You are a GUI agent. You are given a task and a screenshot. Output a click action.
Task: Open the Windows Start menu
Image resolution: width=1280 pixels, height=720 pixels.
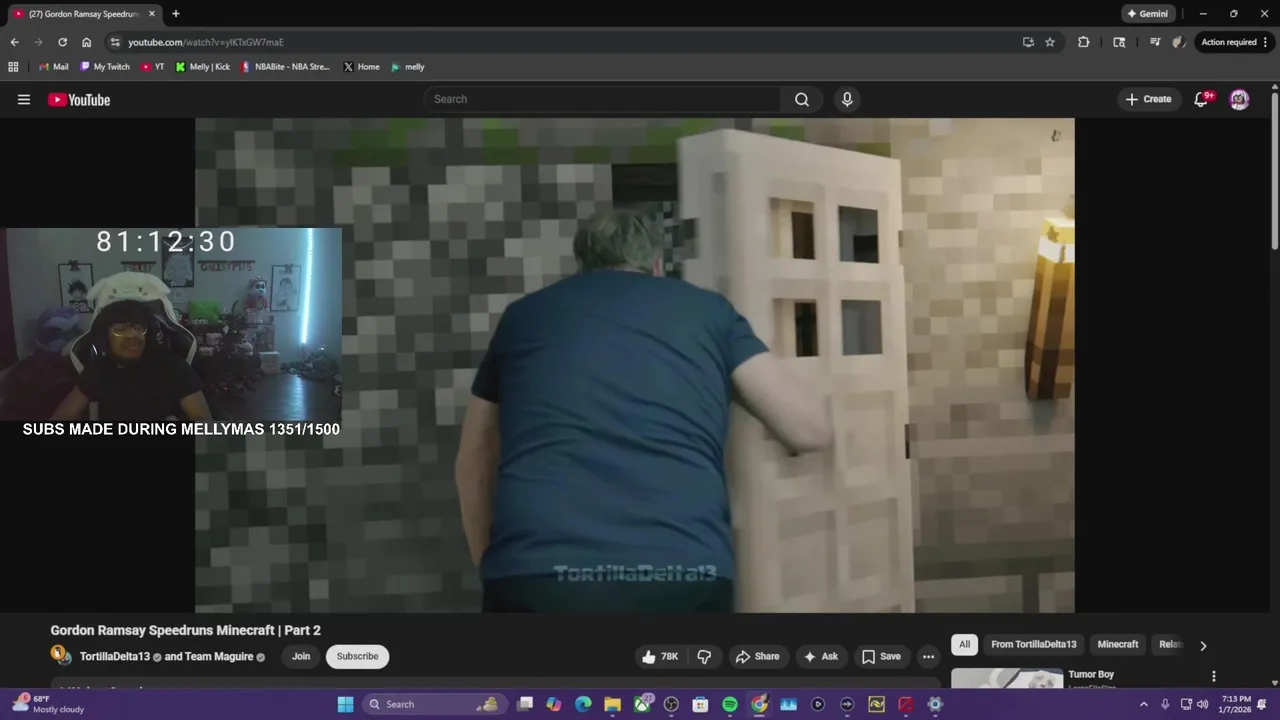point(345,704)
